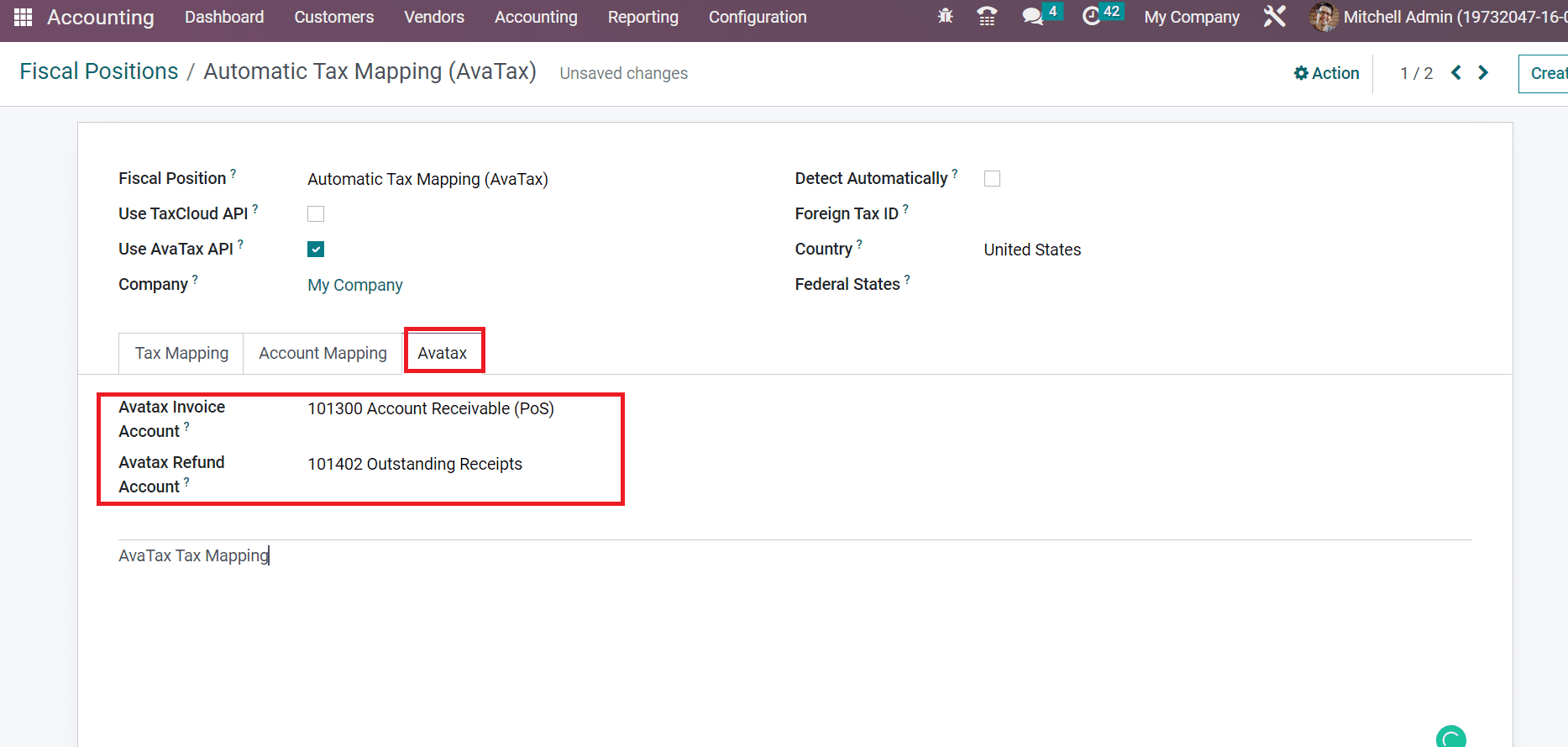Viewport: 1568px width, 747px height.
Task: Click the green circular help widget
Action: click(x=1451, y=738)
